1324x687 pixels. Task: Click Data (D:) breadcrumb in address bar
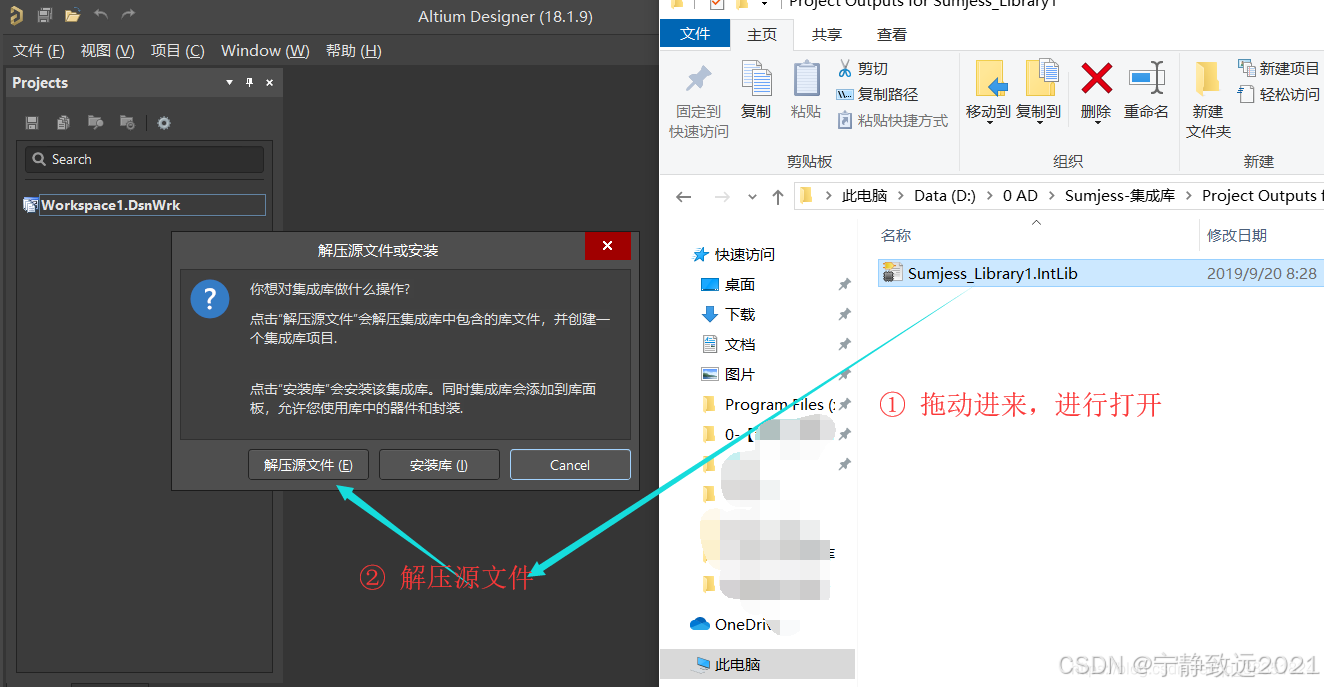(x=945, y=196)
